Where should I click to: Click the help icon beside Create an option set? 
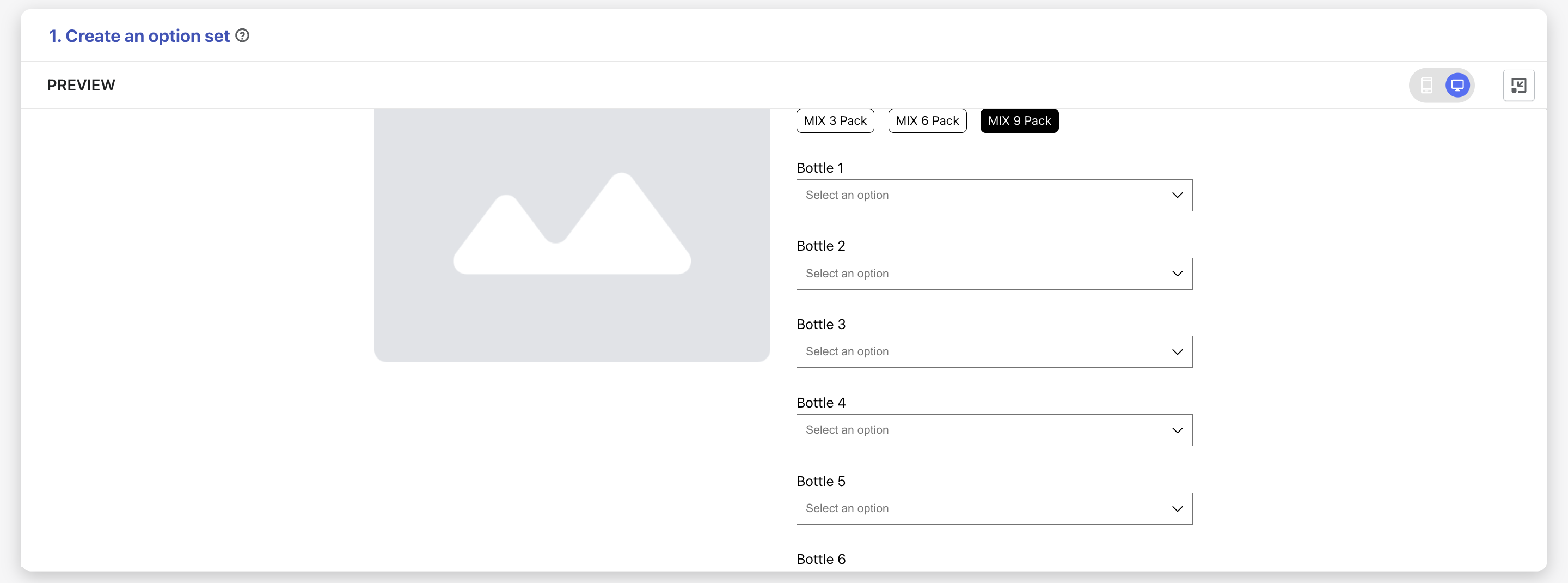tap(242, 36)
